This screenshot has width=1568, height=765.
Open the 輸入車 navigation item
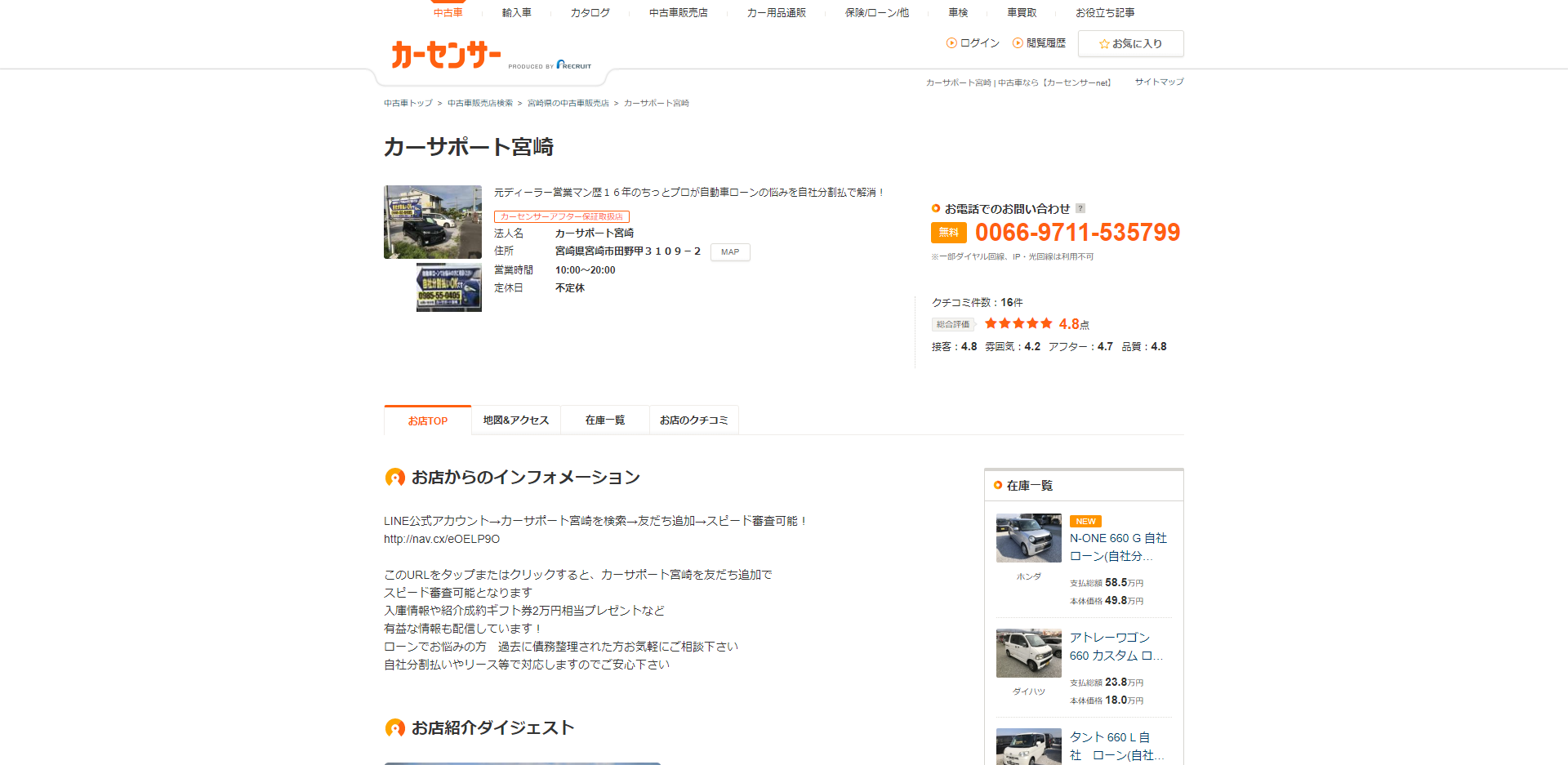coord(516,13)
